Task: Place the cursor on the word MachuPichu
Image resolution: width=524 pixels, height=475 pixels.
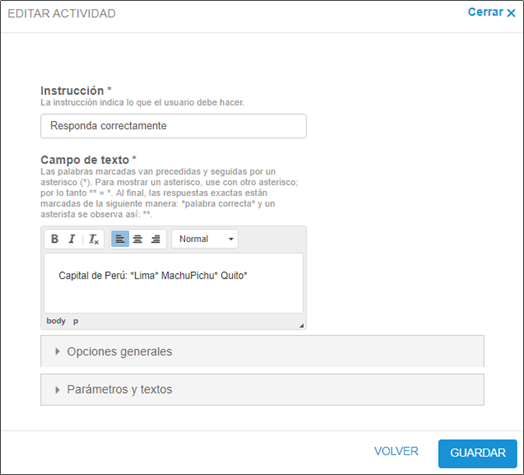Action: point(187,275)
